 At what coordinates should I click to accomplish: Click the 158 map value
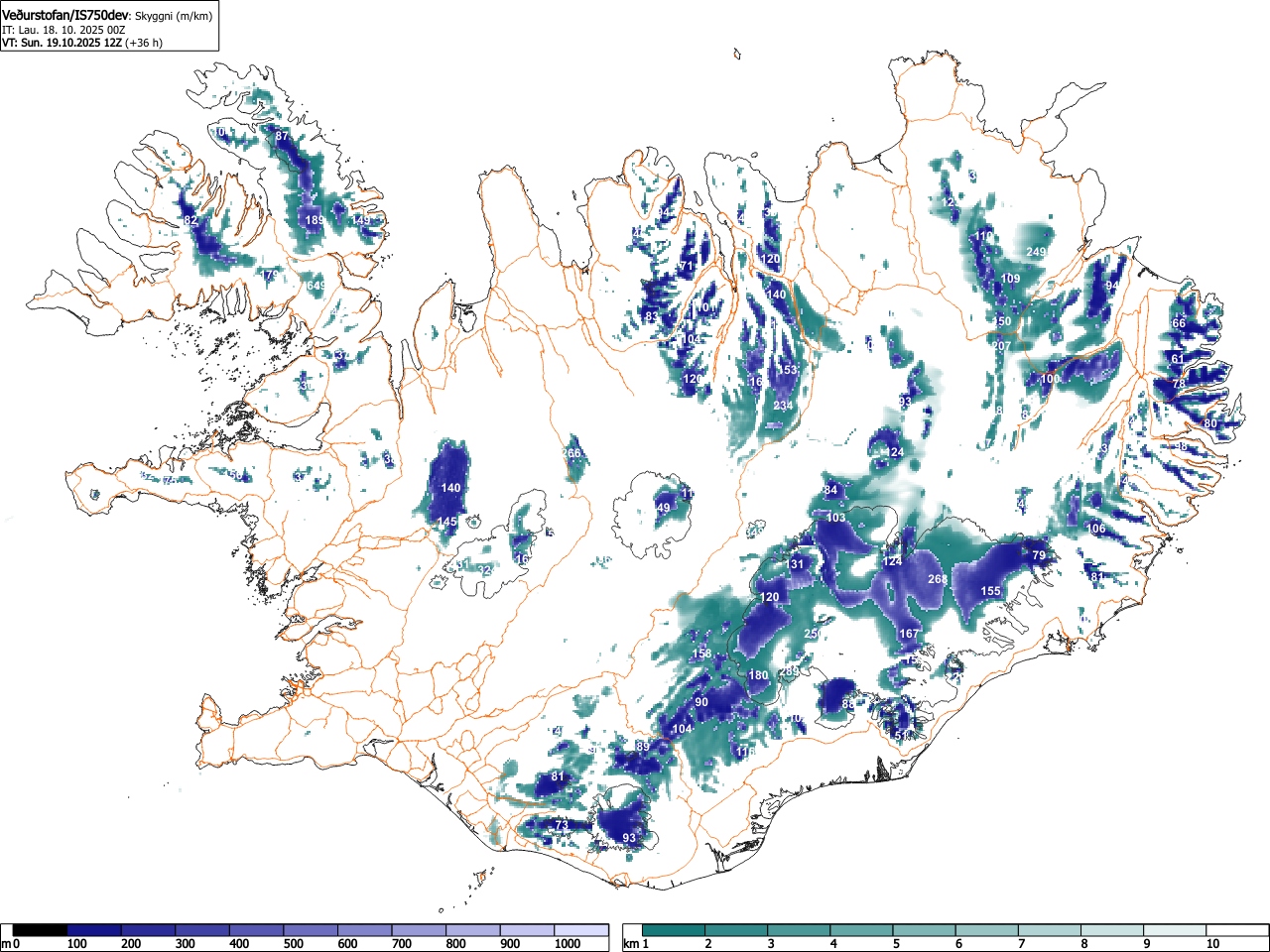click(701, 654)
